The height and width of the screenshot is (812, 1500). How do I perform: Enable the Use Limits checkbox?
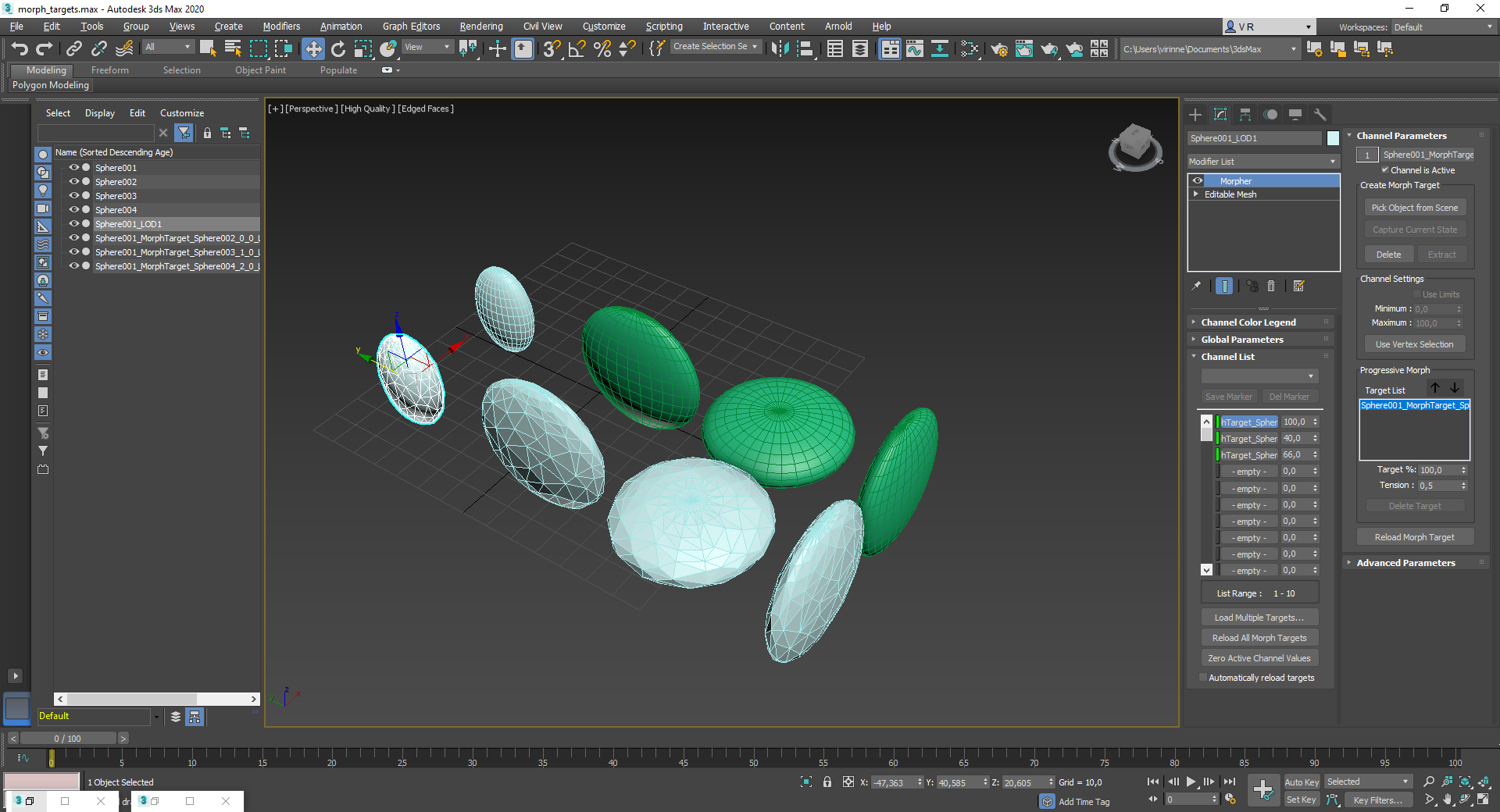click(1418, 294)
